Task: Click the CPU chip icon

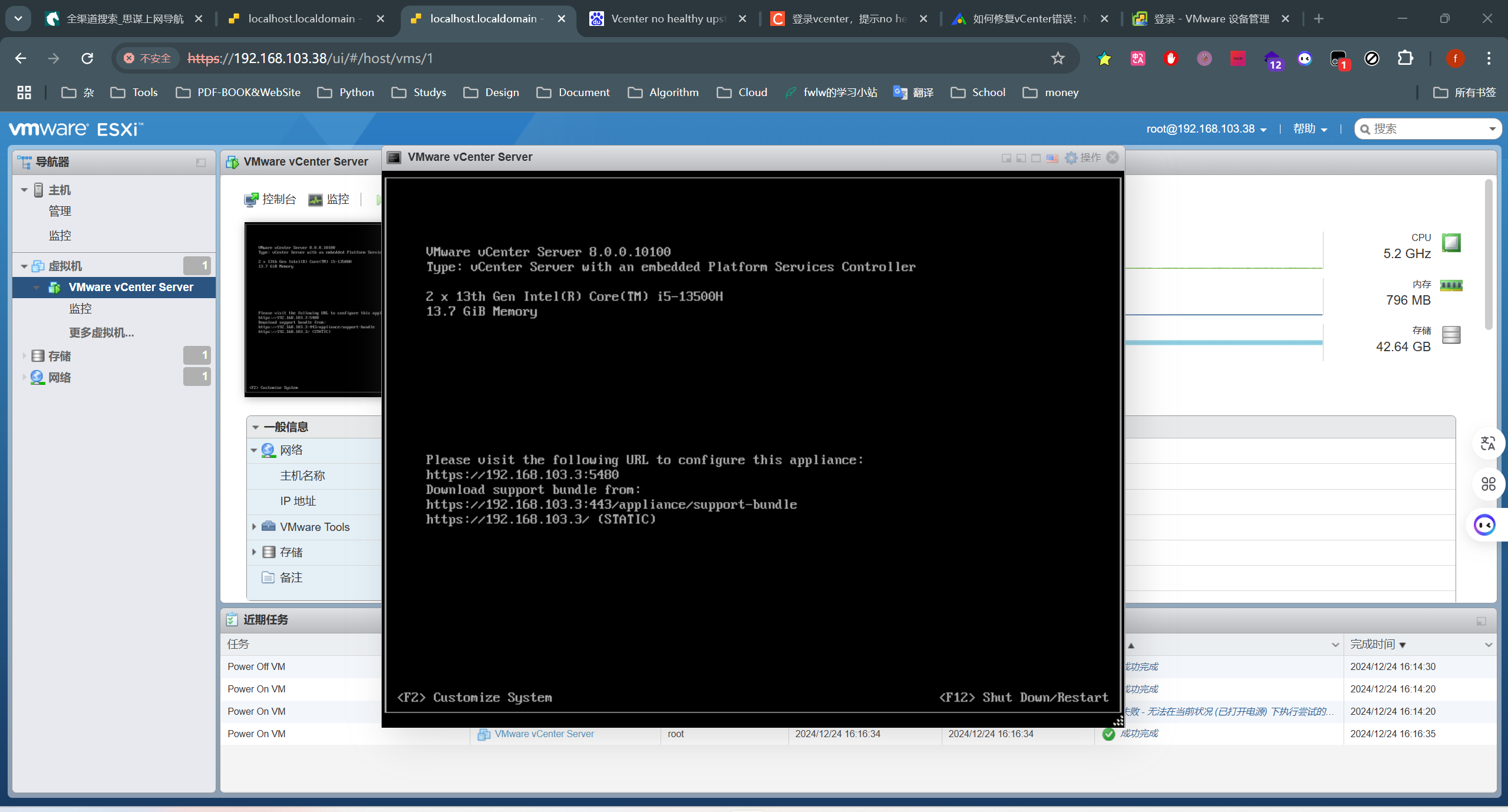Action: pyautogui.click(x=1451, y=243)
